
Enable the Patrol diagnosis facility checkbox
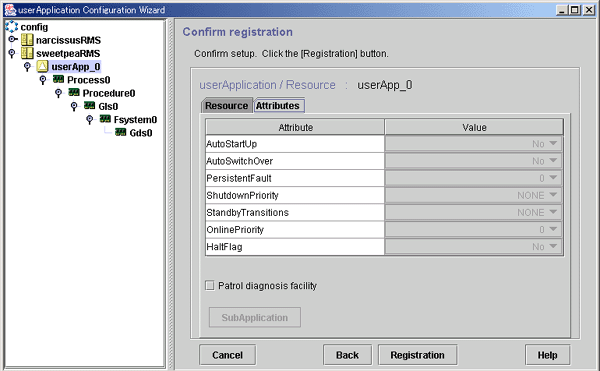210,285
